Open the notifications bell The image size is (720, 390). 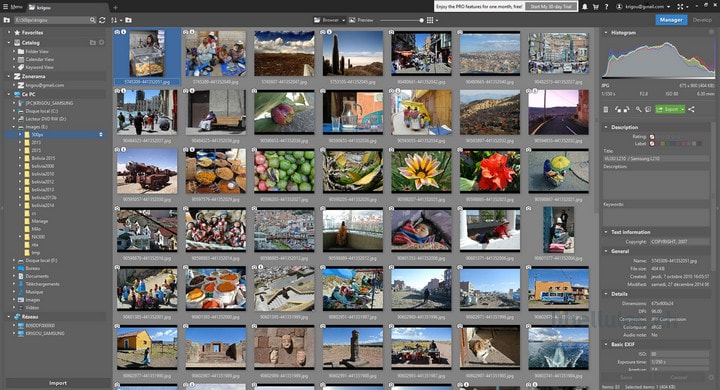585,7
